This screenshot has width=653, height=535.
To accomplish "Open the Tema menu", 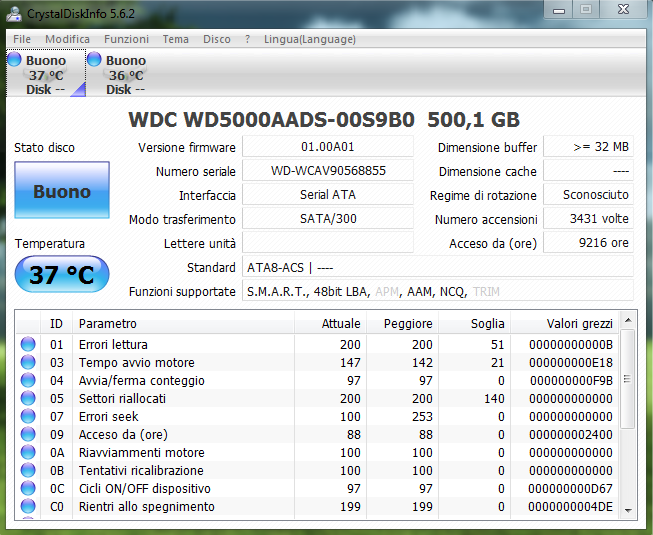I will click(x=175, y=39).
